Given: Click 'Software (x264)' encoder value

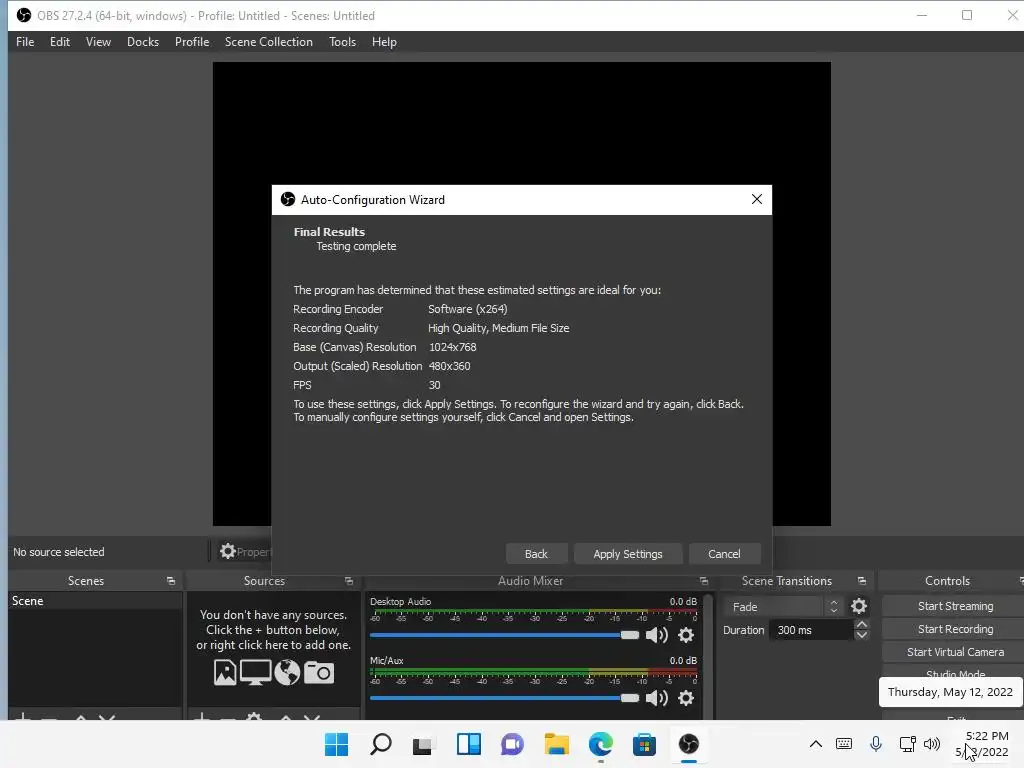Looking at the screenshot, I should click(x=468, y=309).
